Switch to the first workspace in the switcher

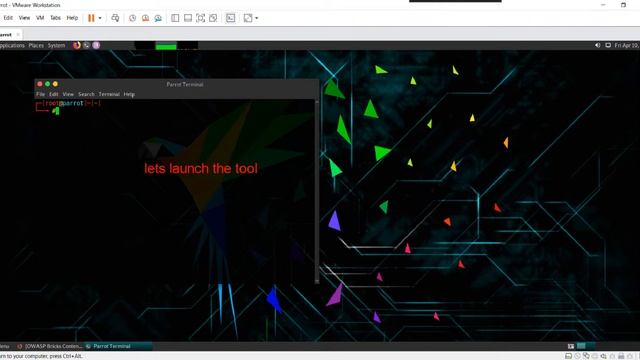coord(581,346)
